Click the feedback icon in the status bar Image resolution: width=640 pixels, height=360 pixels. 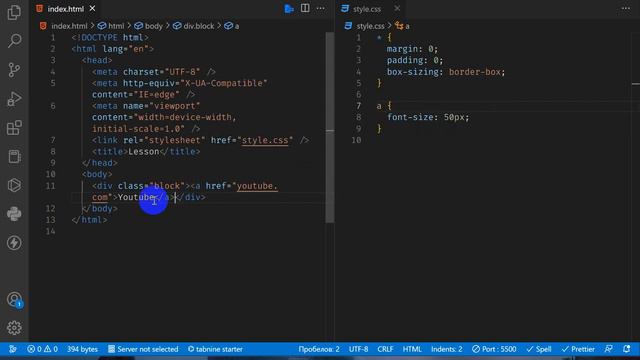[609, 349]
